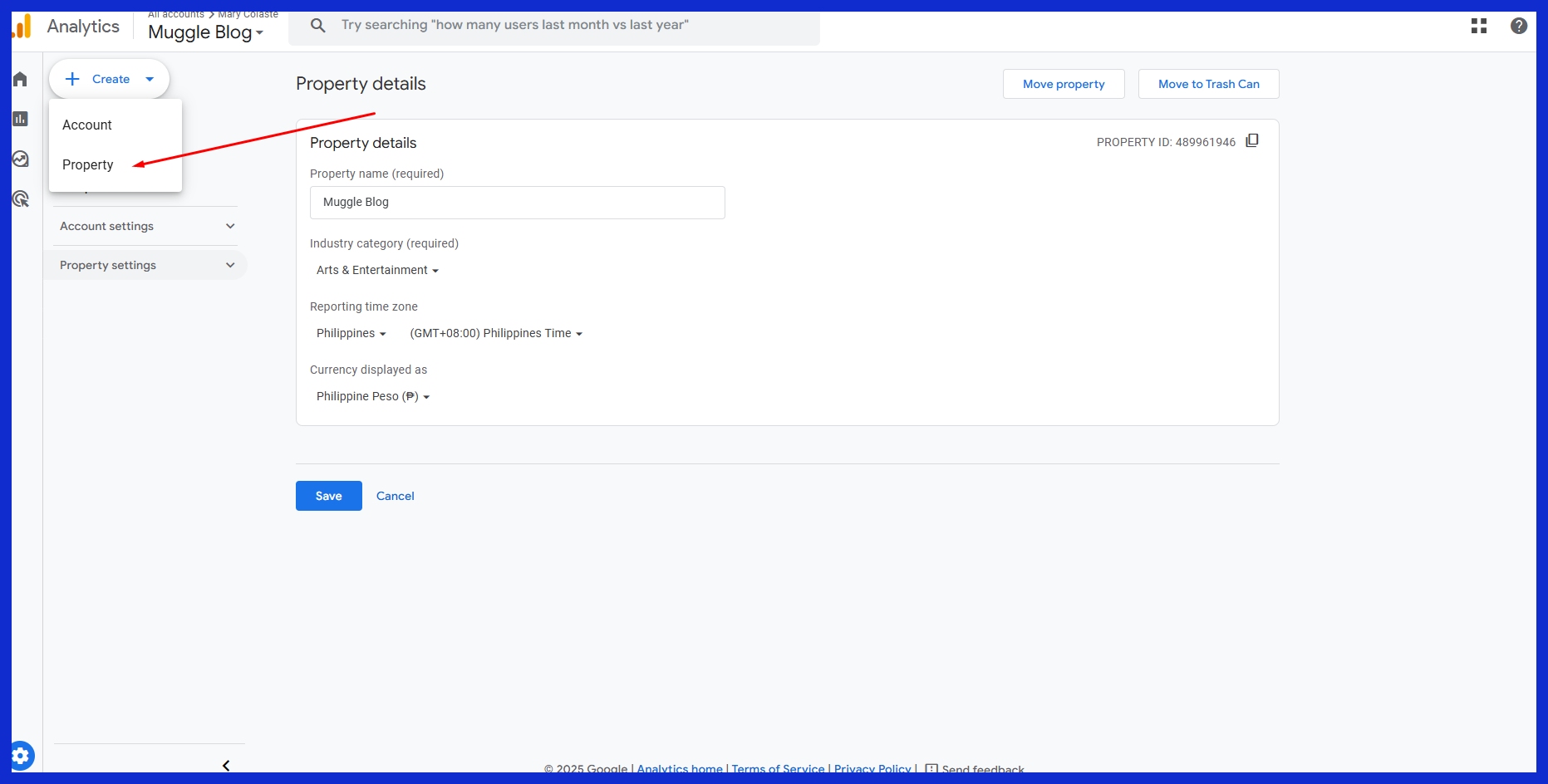Viewport: 1548px width, 784px height.
Task: Click the Move property button
Action: tap(1064, 84)
